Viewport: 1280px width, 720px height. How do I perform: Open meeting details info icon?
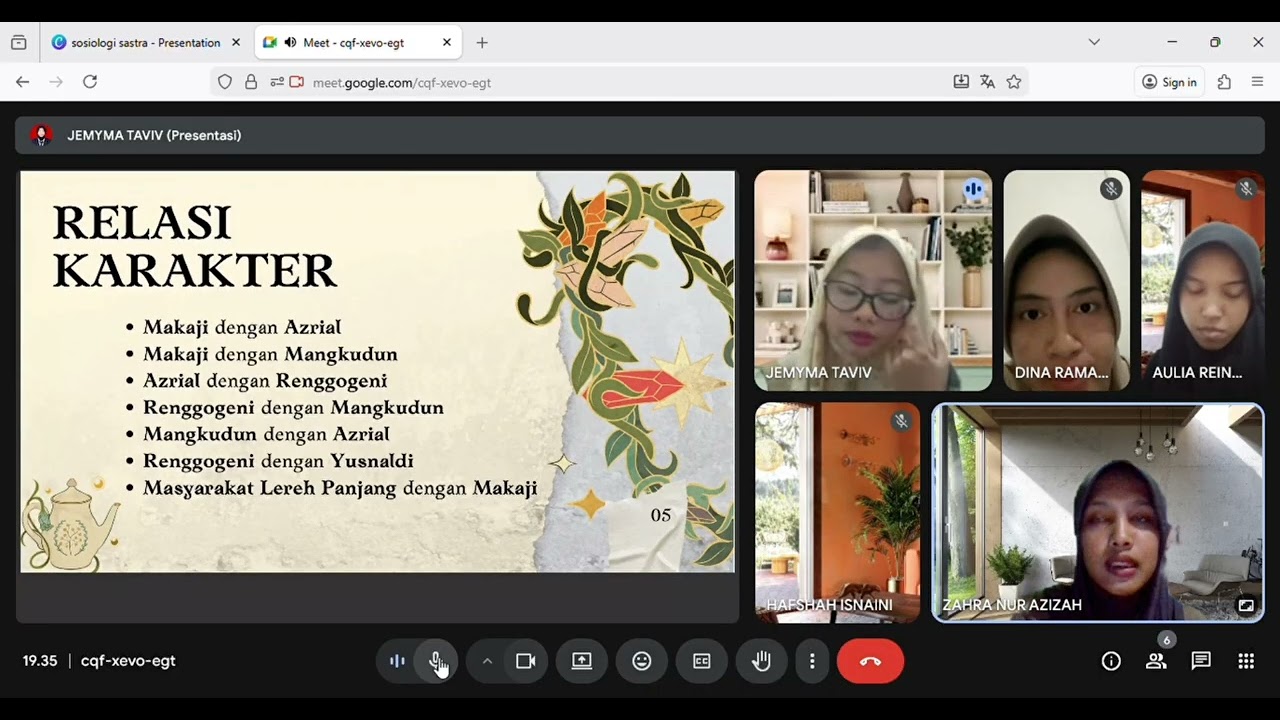1111,661
